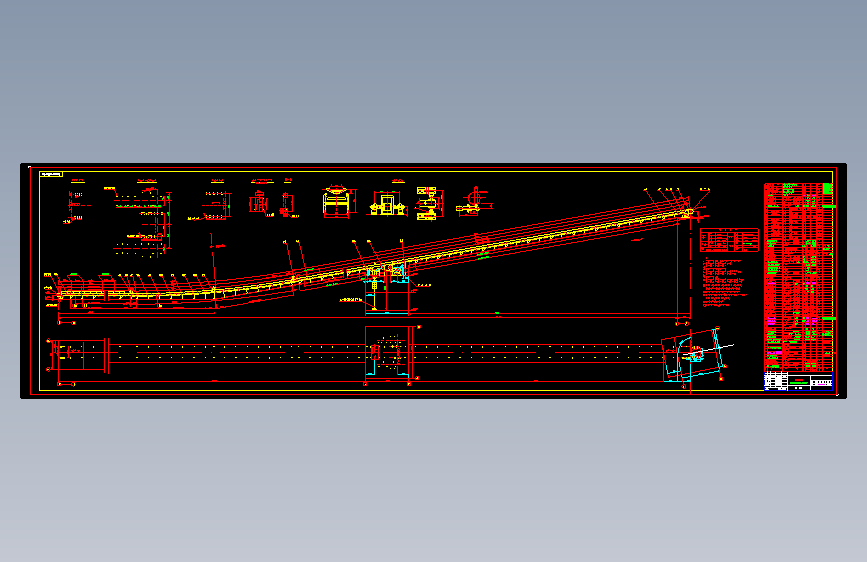Select the inclined conveyor elevation view
Viewport: 867px width, 562px height.
[x=374, y=254]
